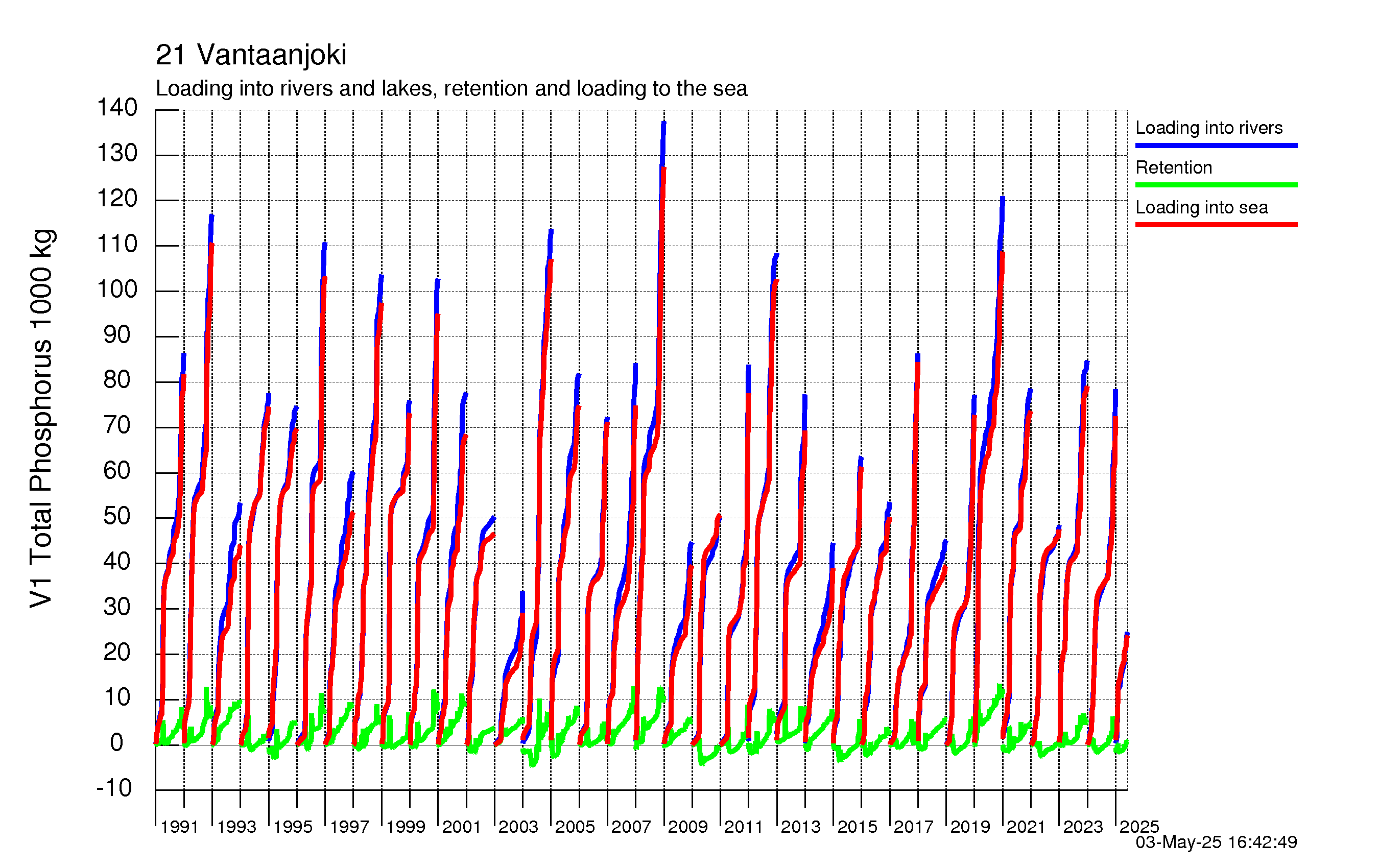Click the green Retention legend swatch
The image size is (1379, 868).
click(1217, 185)
